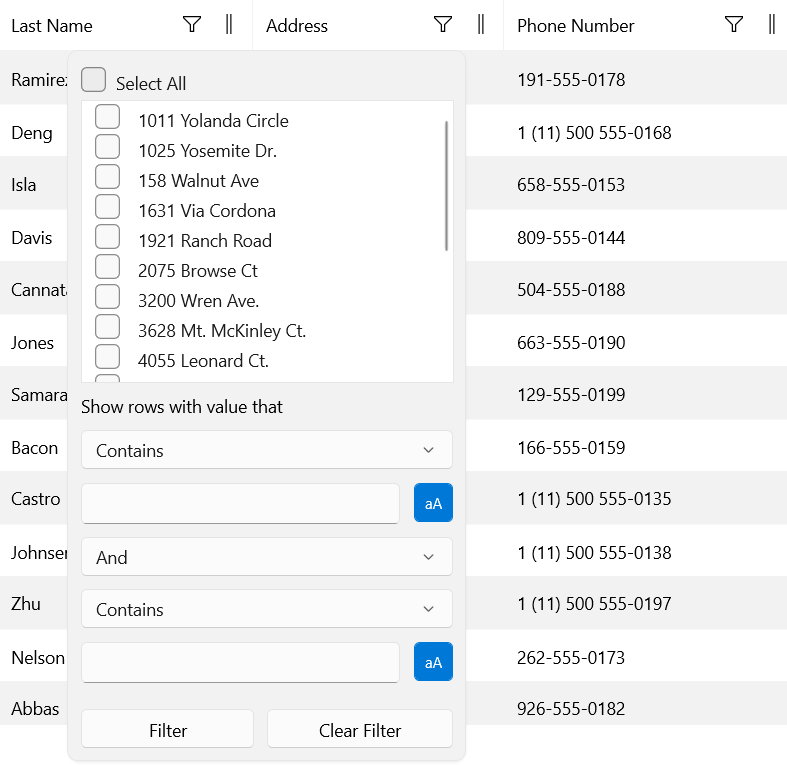Check the 1631 Via Cordona checkbox
This screenshot has height=765, width=787.
pos(107,207)
